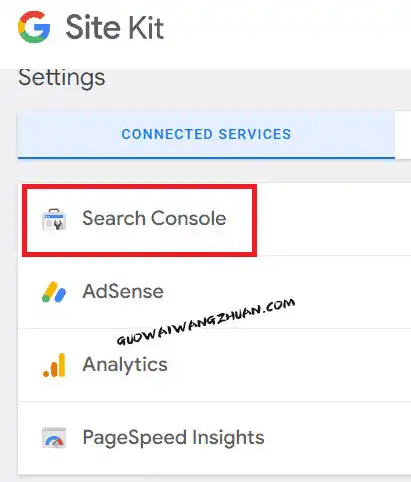This screenshot has width=411, height=482.
Task: Expand AdSense row via blank area right
Action: tap(333, 292)
